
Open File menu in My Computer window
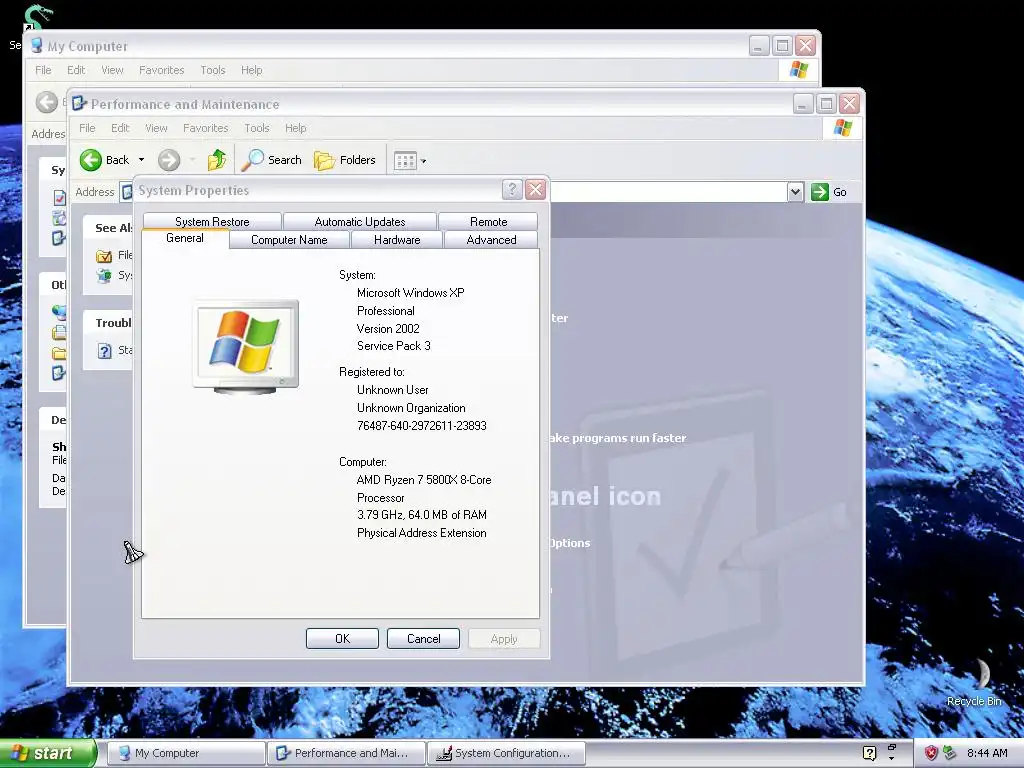point(43,70)
